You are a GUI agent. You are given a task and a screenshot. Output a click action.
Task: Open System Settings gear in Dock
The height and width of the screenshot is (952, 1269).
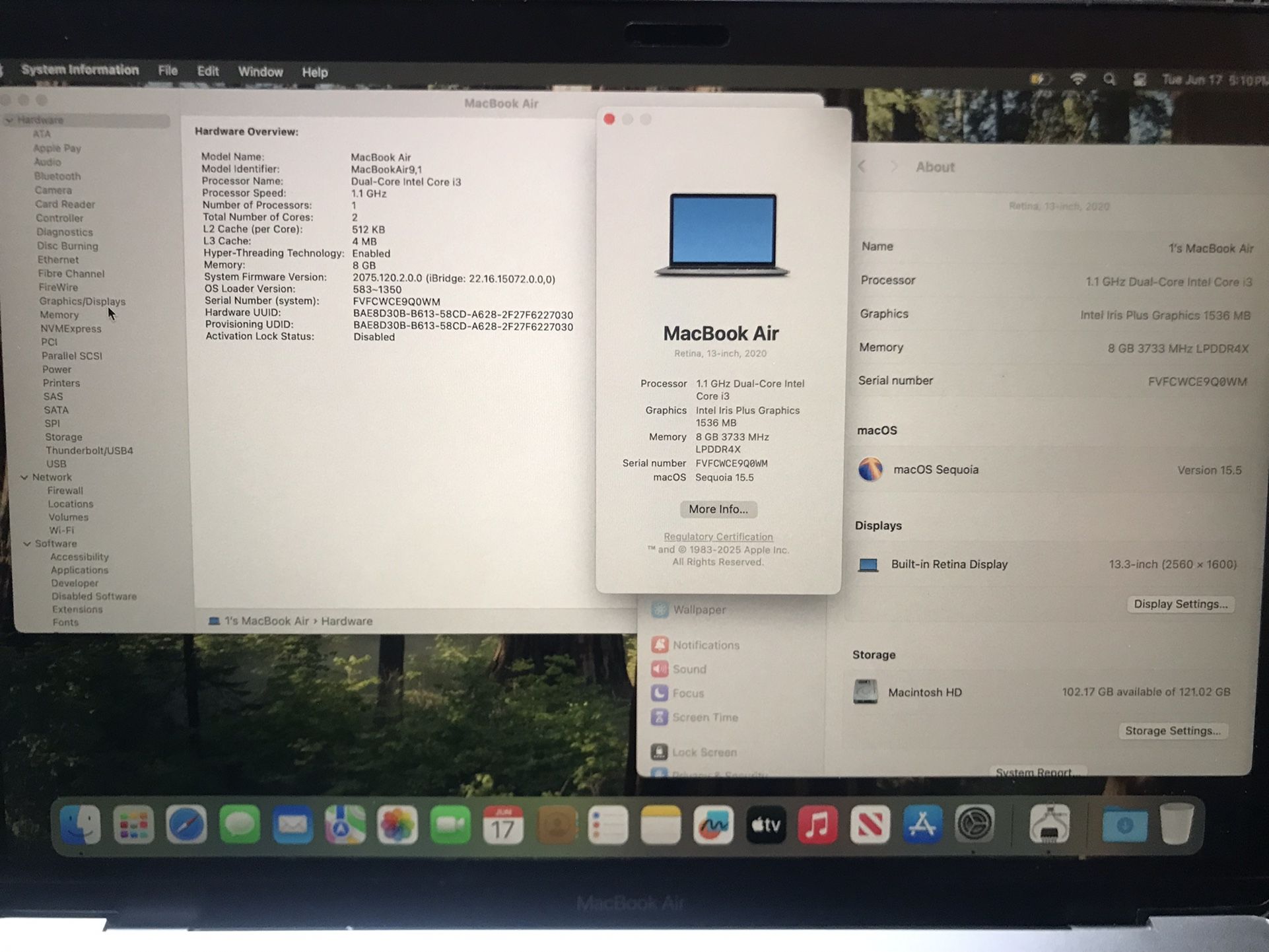(x=975, y=824)
